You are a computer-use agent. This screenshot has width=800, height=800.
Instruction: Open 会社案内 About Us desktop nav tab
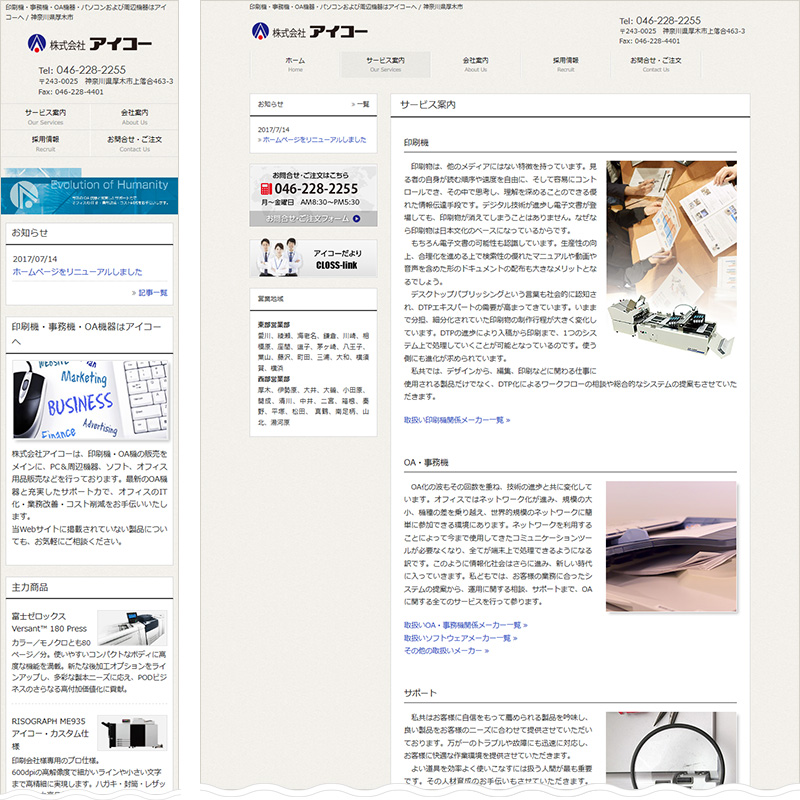(x=476, y=64)
